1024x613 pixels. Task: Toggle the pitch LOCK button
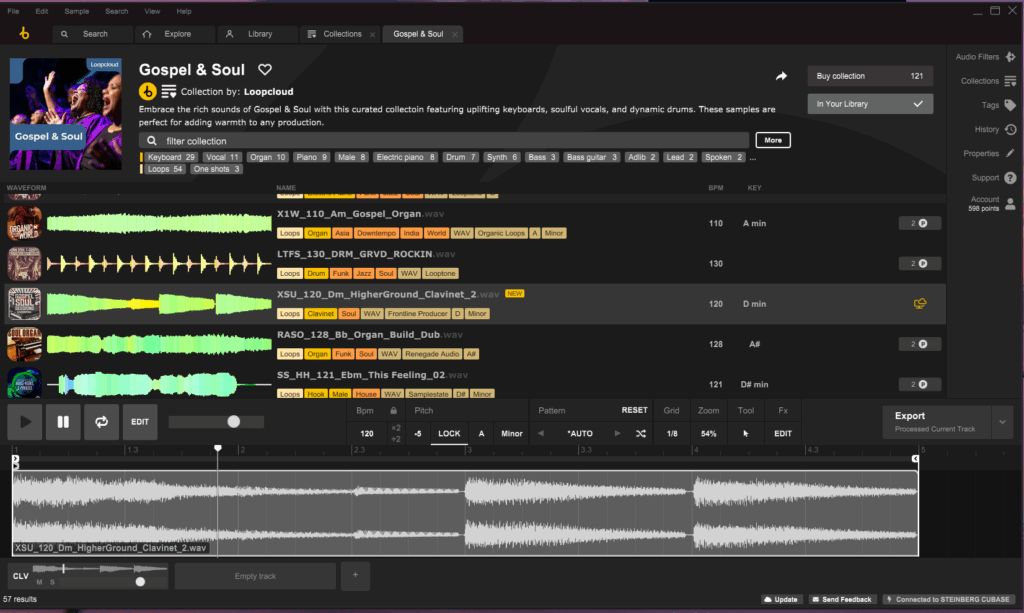tap(449, 433)
